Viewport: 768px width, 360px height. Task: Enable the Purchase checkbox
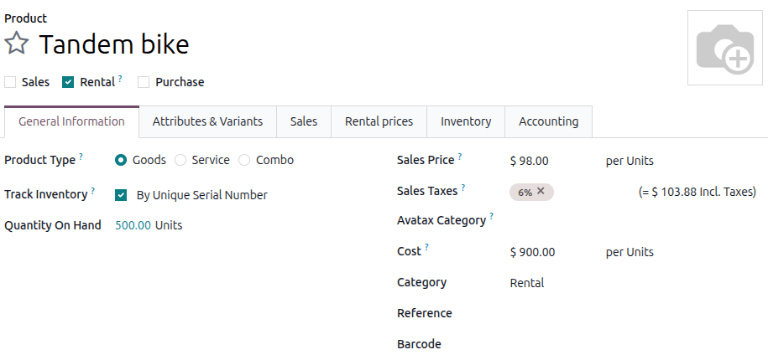coord(144,82)
